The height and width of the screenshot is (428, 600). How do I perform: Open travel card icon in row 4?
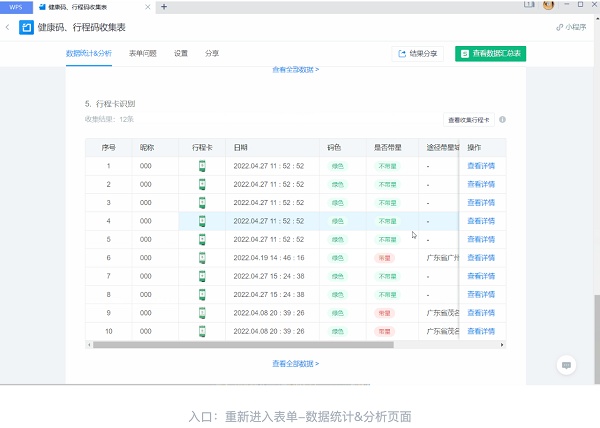[x=202, y=221]
